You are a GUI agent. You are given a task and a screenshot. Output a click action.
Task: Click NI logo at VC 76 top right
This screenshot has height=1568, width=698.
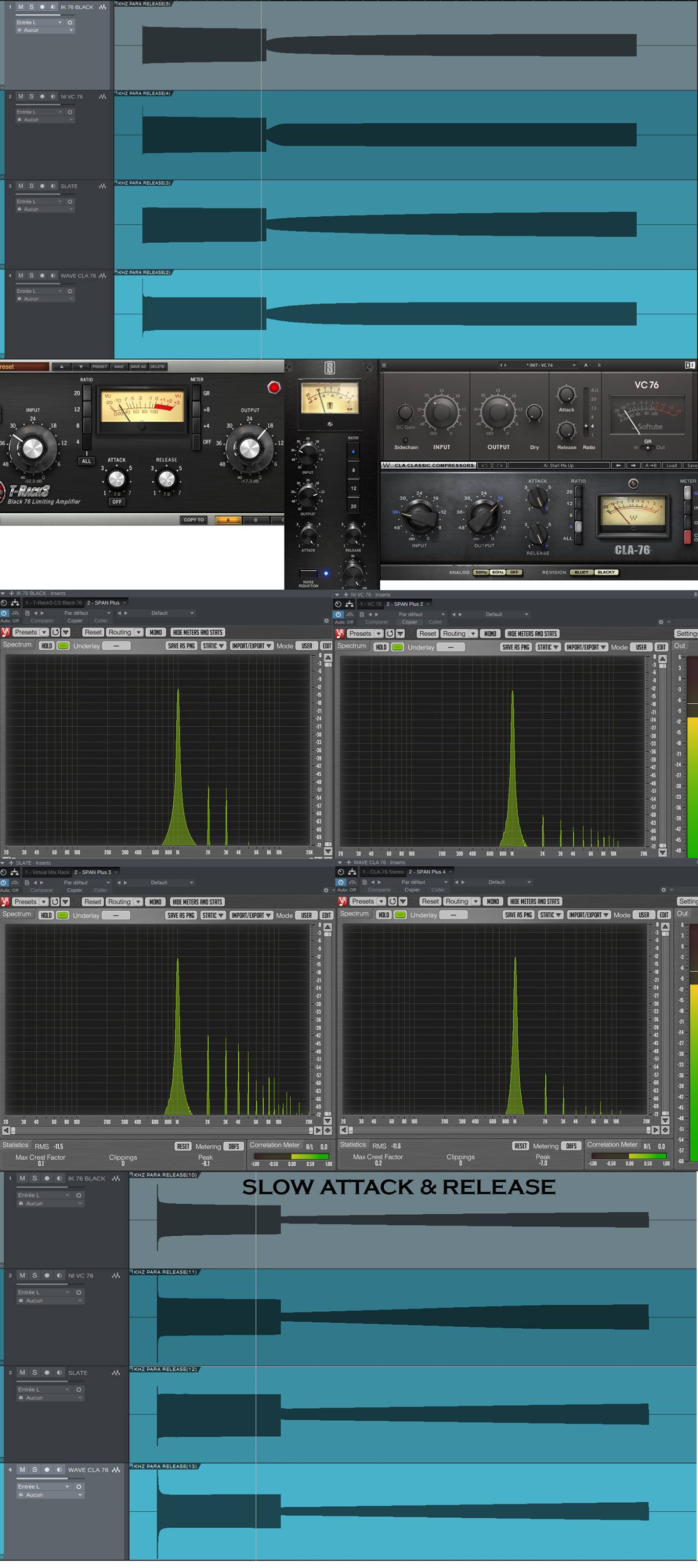tap(690, 365)
